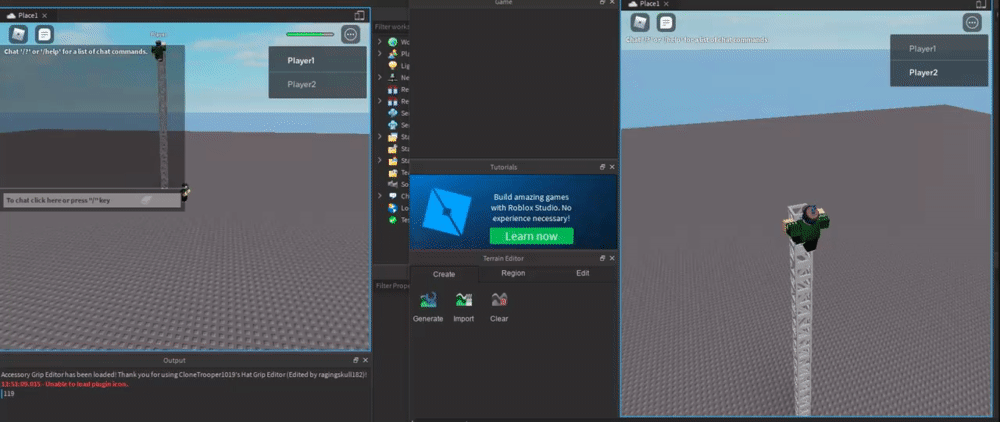The width and height of the screenshot is (1000, 422).
Task: Select Players icon in Explorer tree
Action: tap(393, 54)
